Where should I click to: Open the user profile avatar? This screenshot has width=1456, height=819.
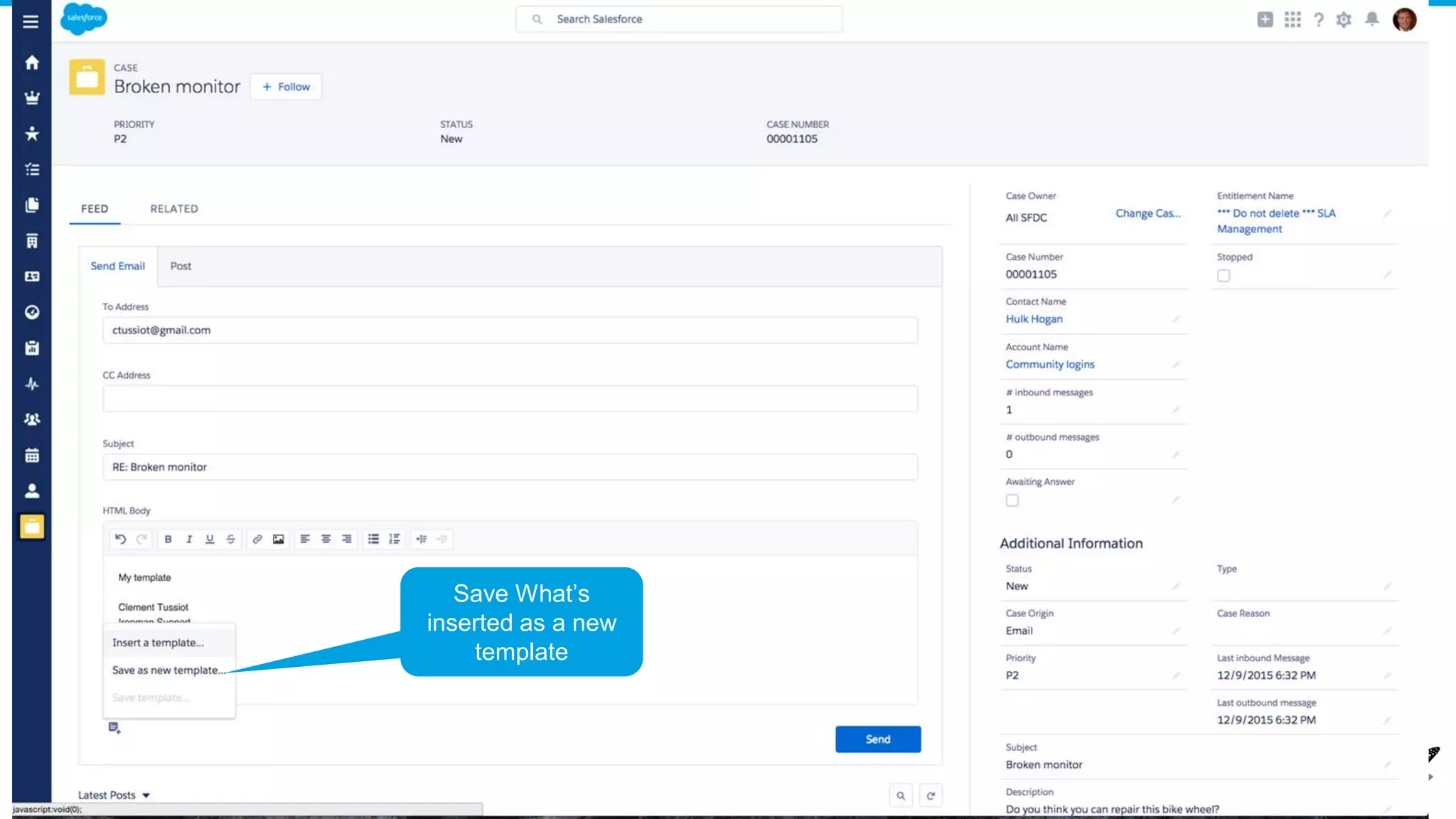pyautogui.click(x=1405, y=19)
